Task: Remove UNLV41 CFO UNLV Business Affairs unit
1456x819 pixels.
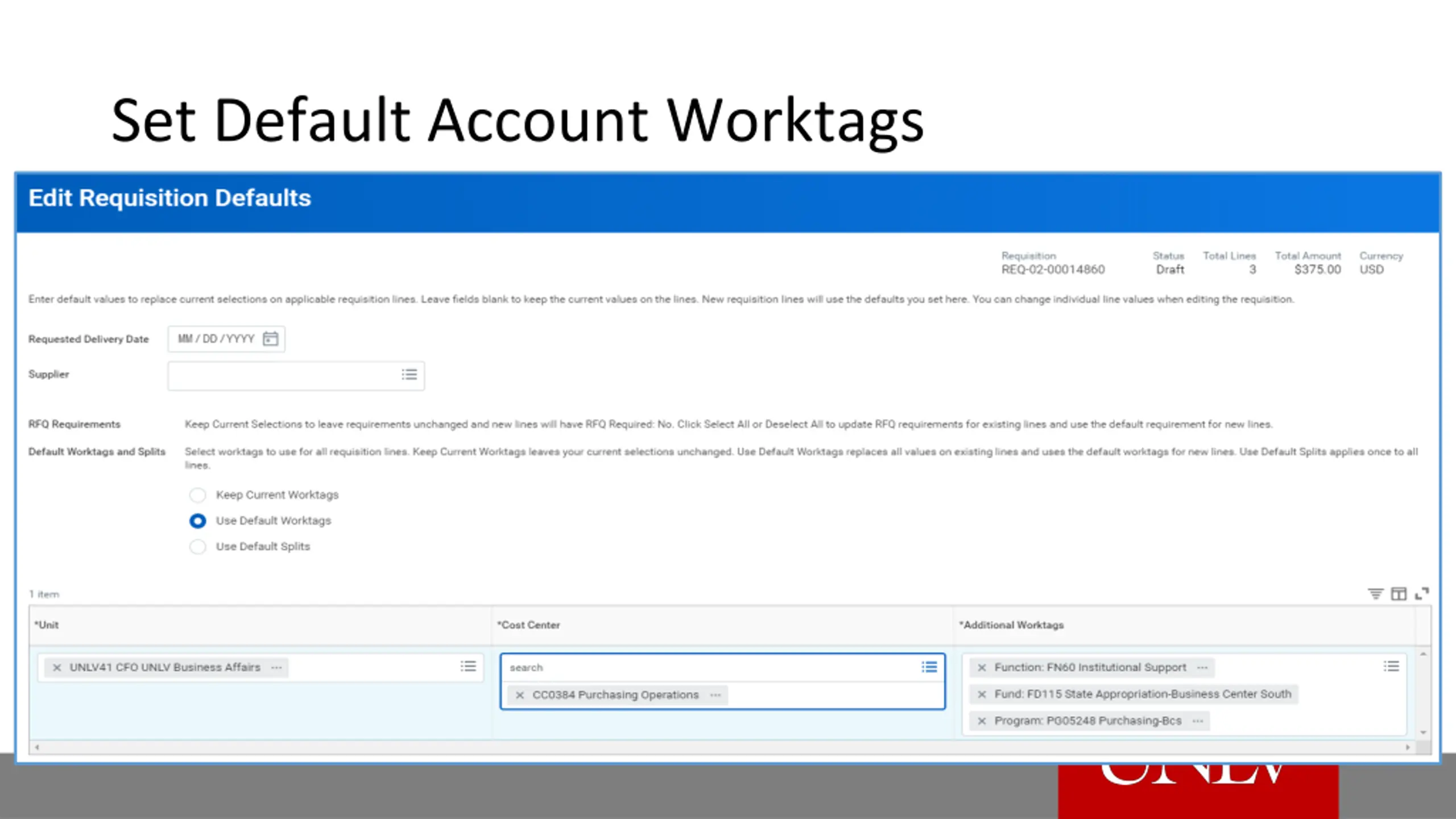Action: [57, 667]
